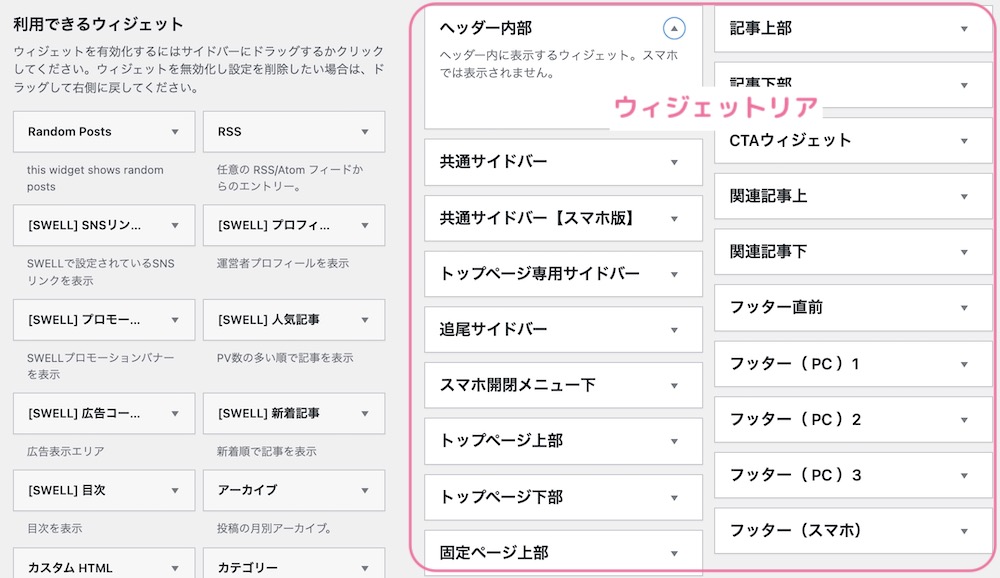1000x578 pixels.
Task: Open the RSS widget dropdown arrow
Action: point(365,132)
